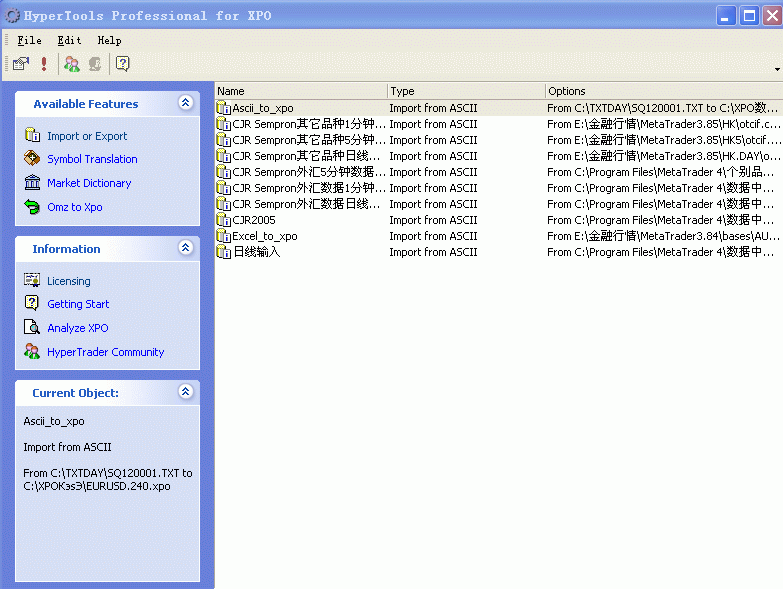
Task: Select the CJR Sempron外汇数据1分钟 row
Action: 499,188
